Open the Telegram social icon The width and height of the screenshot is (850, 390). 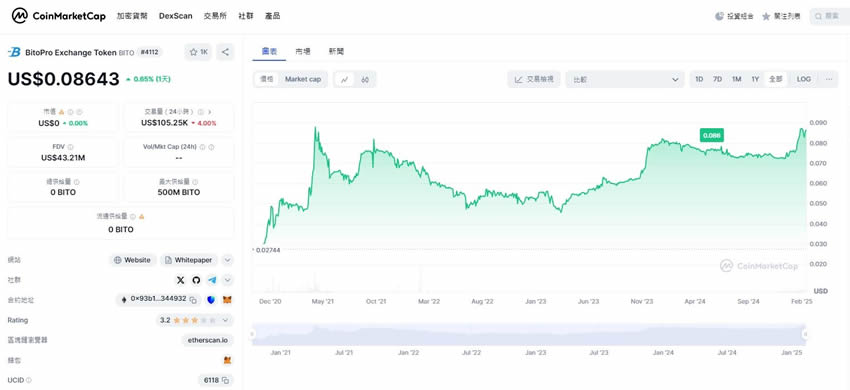pos(212,280)
